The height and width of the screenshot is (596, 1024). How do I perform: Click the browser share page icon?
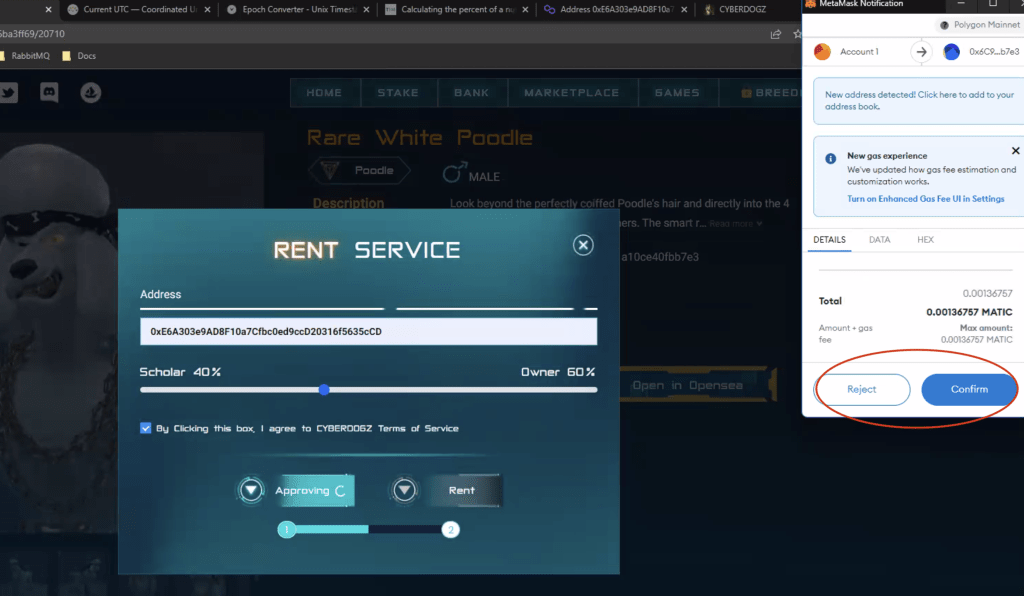[x=776, y=34]
